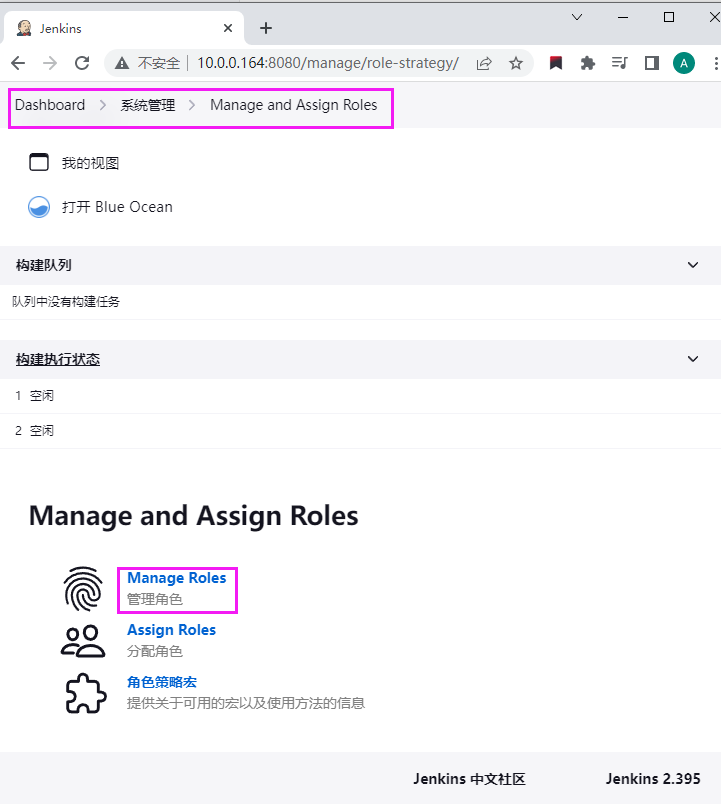Viewport: 721px width, 804px height.
Task: Click the 构建队列 heading
Action: click(44, 265)
